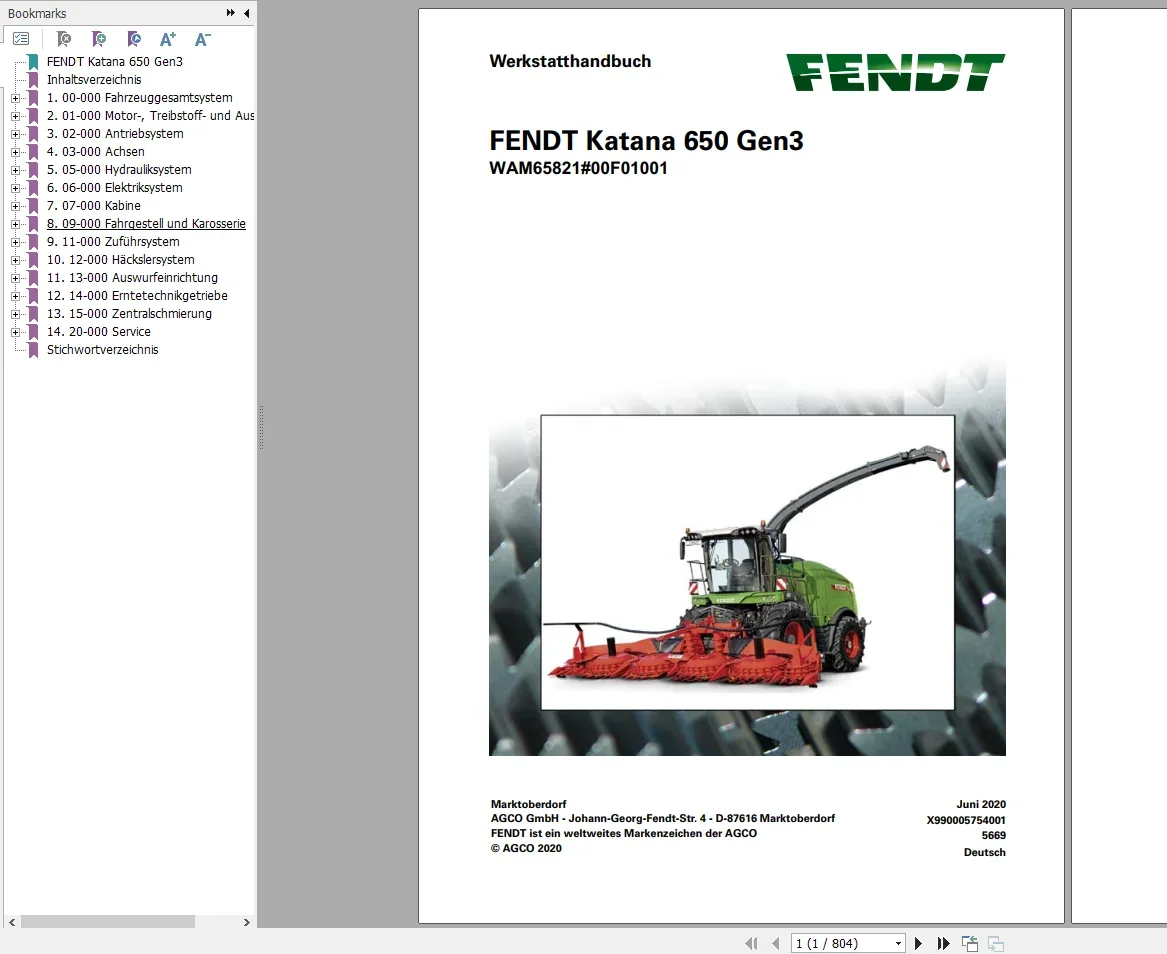Click the bookmark page icon beside Inhaltsverzeichnis
The height and width of the screenshot is (954, 1167).
(x=33, y=80)
